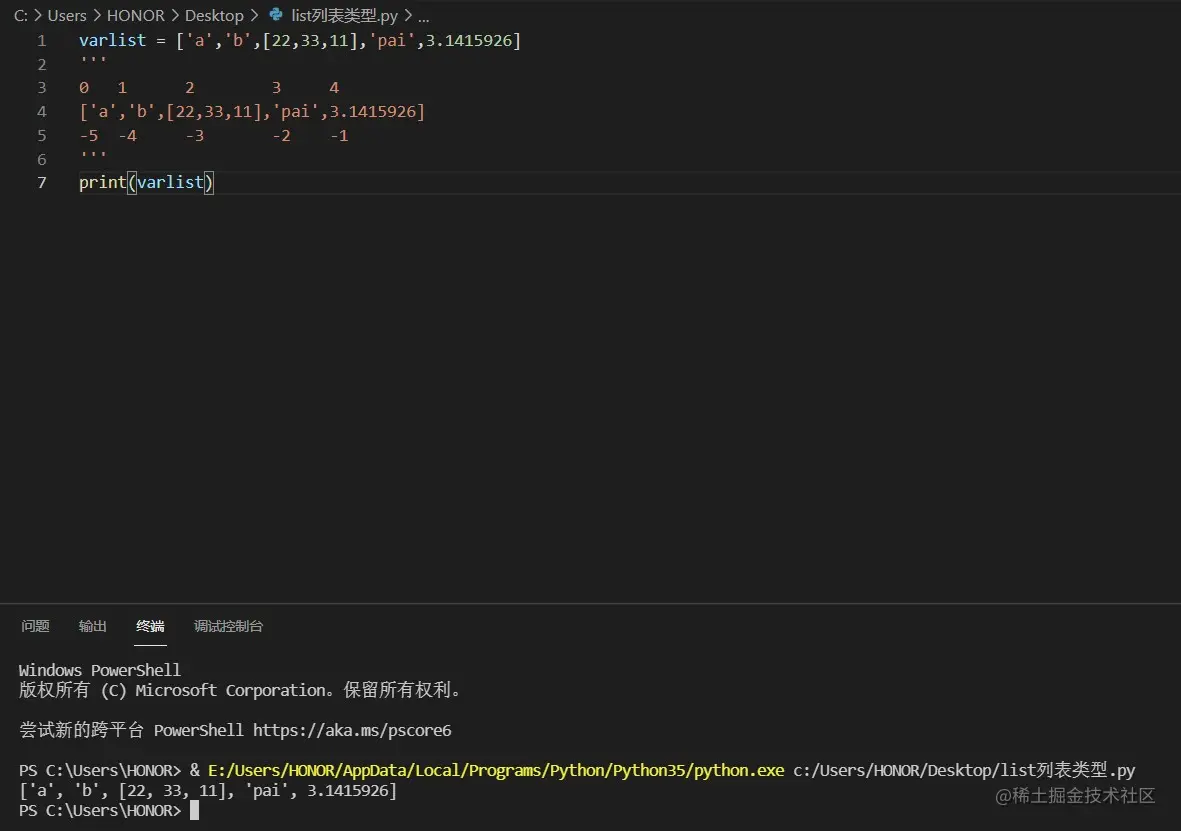
Task: Click the closing triple quotes on line 6
Action: [93, 156]
